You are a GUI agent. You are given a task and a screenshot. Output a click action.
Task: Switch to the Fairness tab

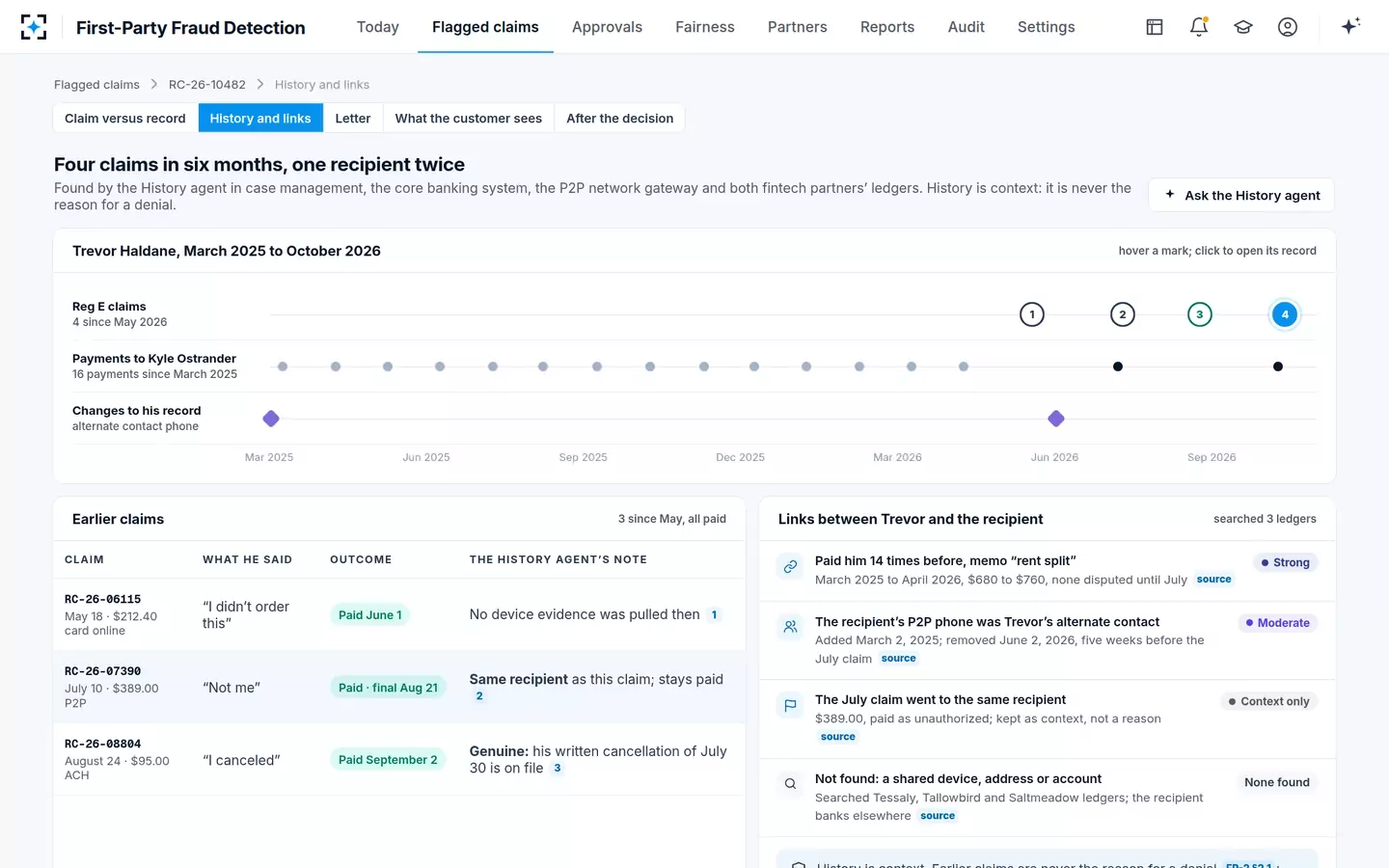click(705, 27)
